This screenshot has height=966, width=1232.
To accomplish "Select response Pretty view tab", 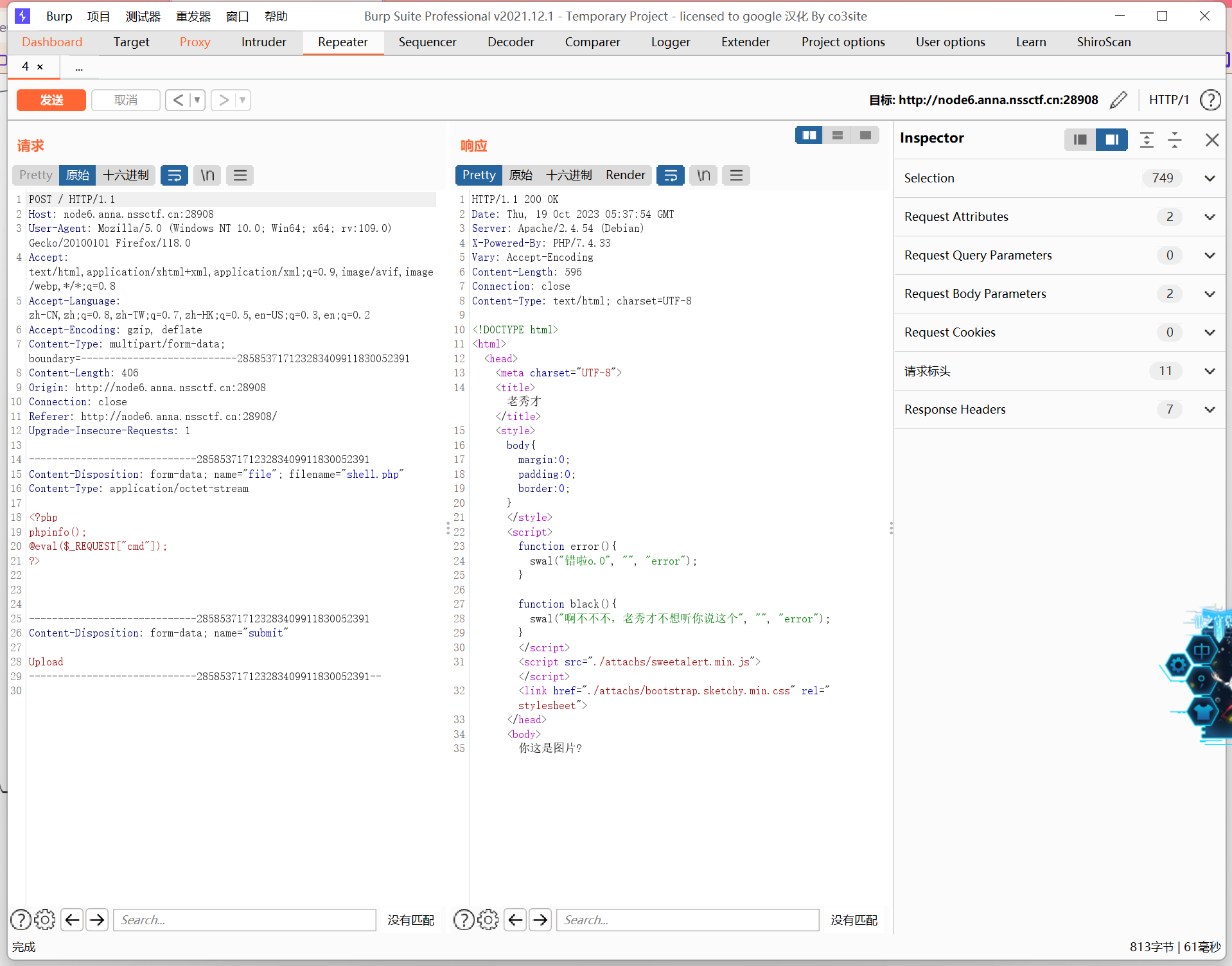I will 479,175.
